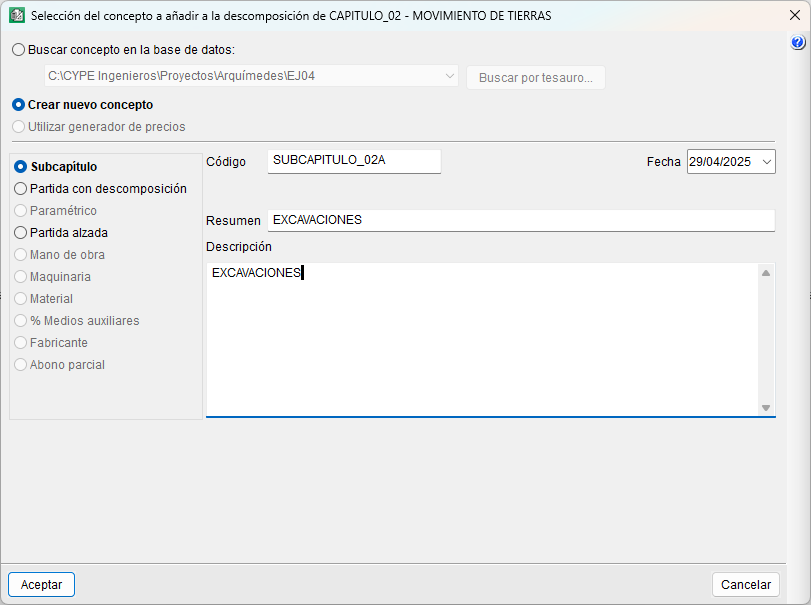The width and height of the screenshot is (811, 605).
Task: Choose '% Medios auxiliares' type
Action: [77, 321]
